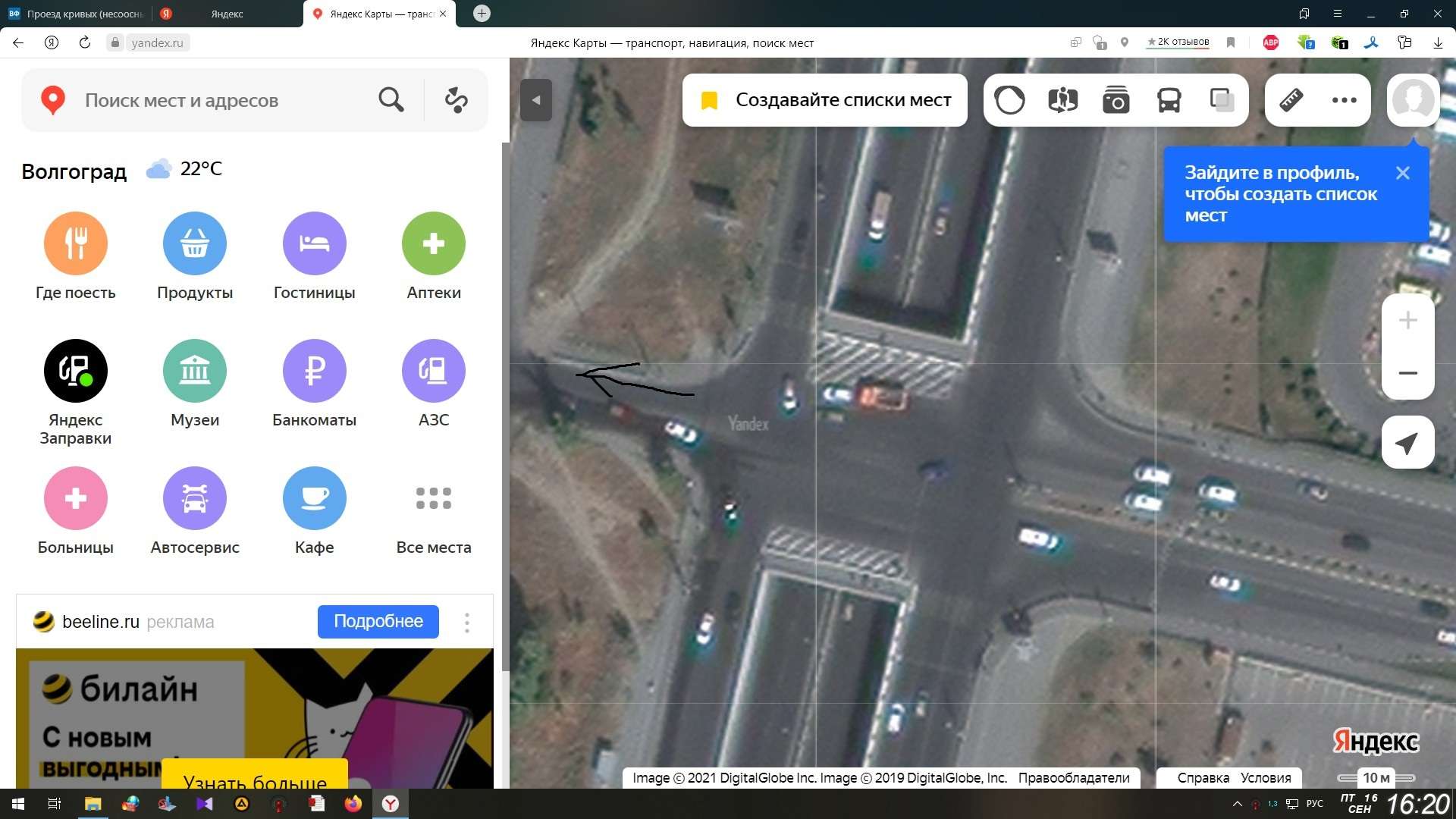Open beeline ad options menu
The width and height of the screenshot is (1456, 819).
click(467, 623)
